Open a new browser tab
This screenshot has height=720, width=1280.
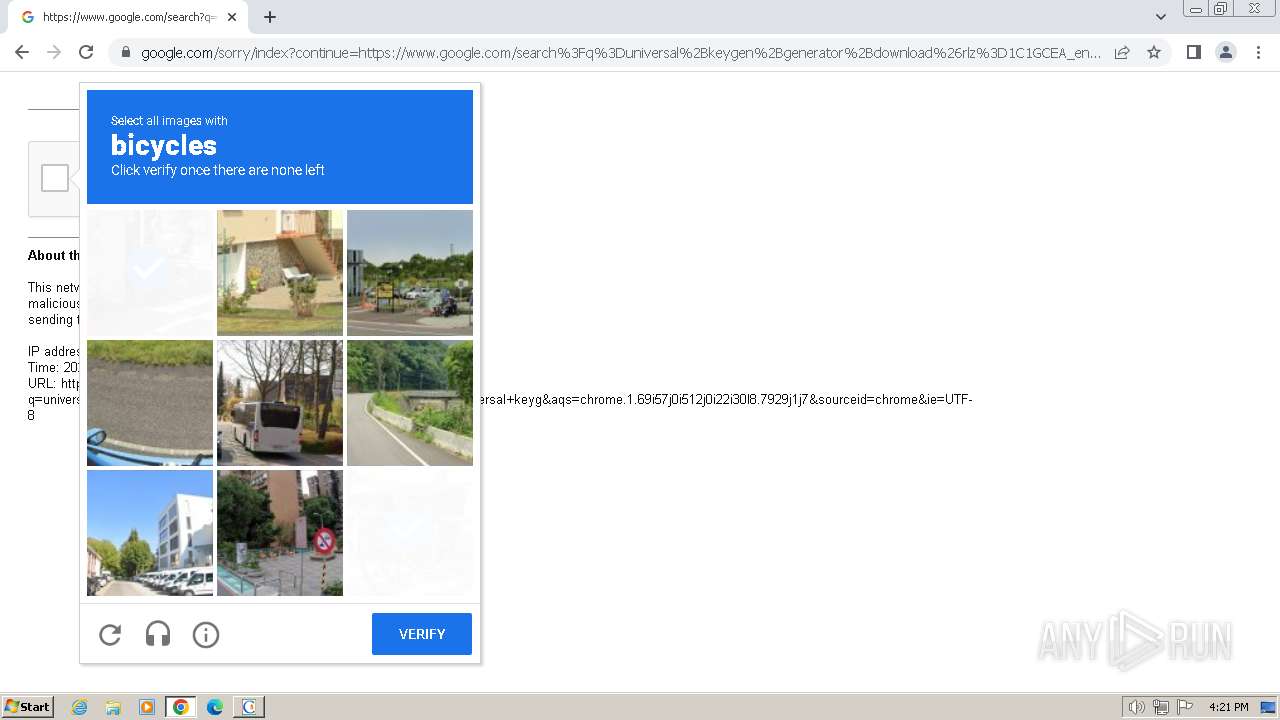coord(270,17)
